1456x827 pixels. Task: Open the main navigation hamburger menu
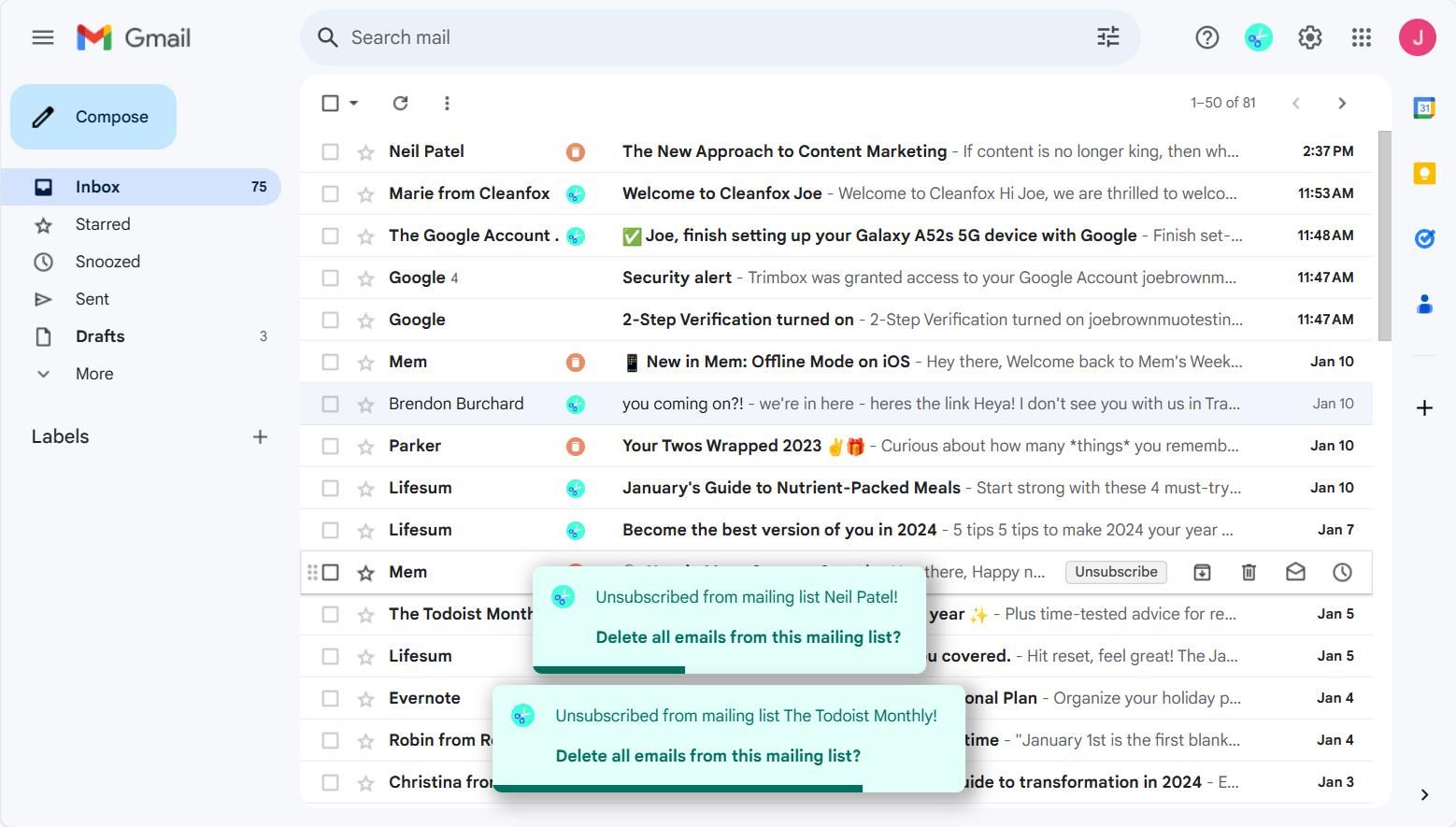click(42, 37)
